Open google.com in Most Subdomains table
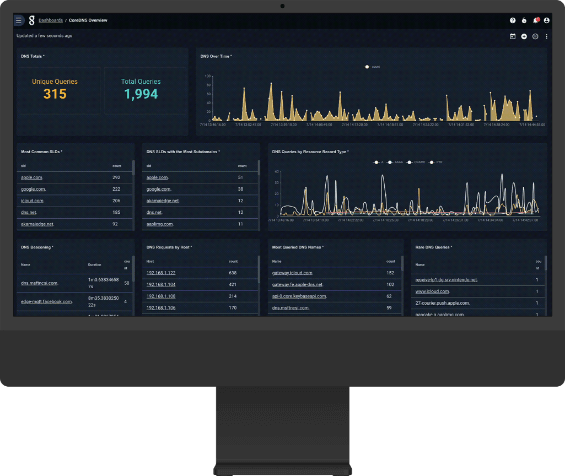Image resolution: width=565 pixels, height=476 pixels. tap(159, 189)
